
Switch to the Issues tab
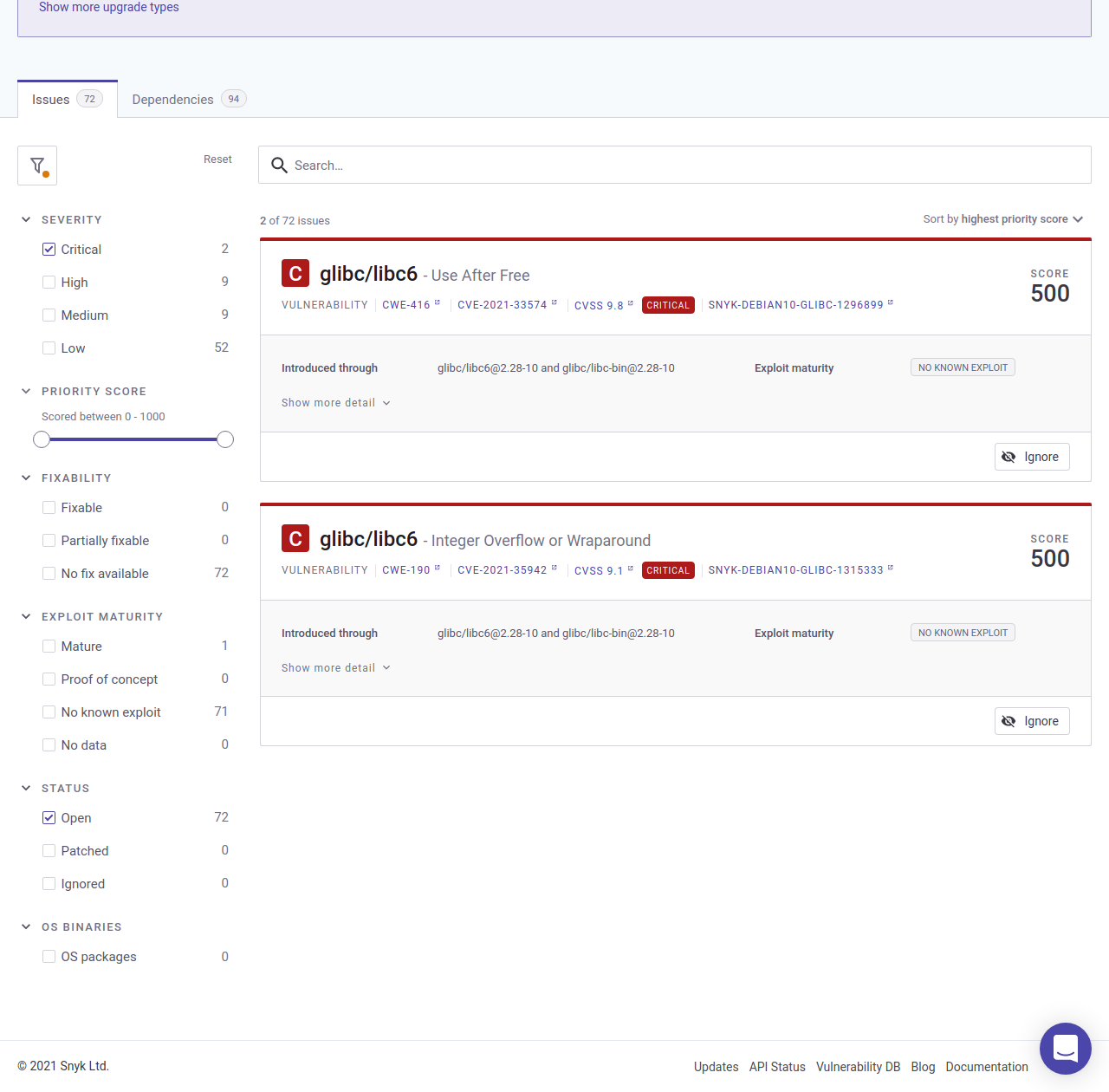68,100
